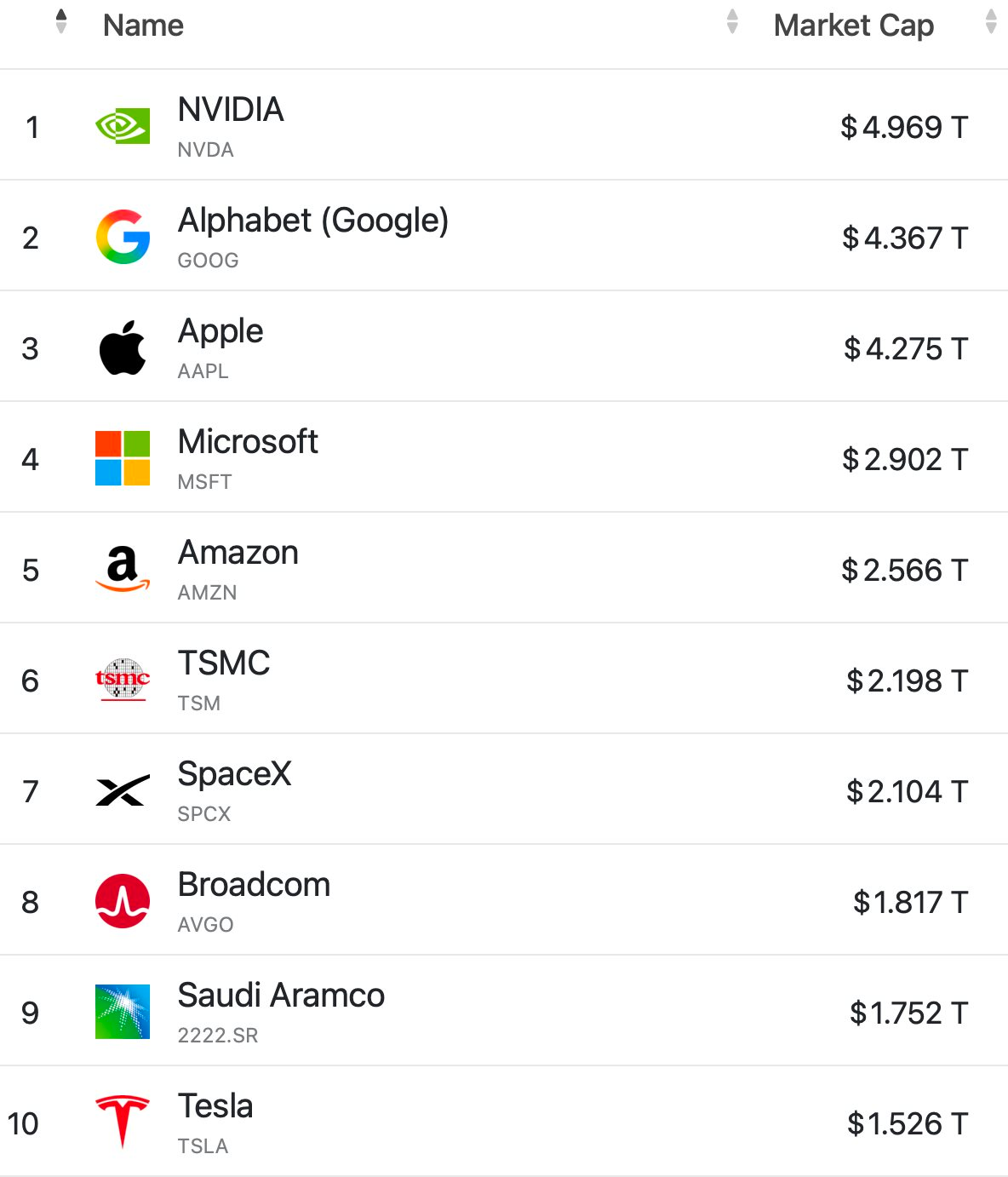
Task: Click the Apple logo icon
Action: tap(123, 347)
